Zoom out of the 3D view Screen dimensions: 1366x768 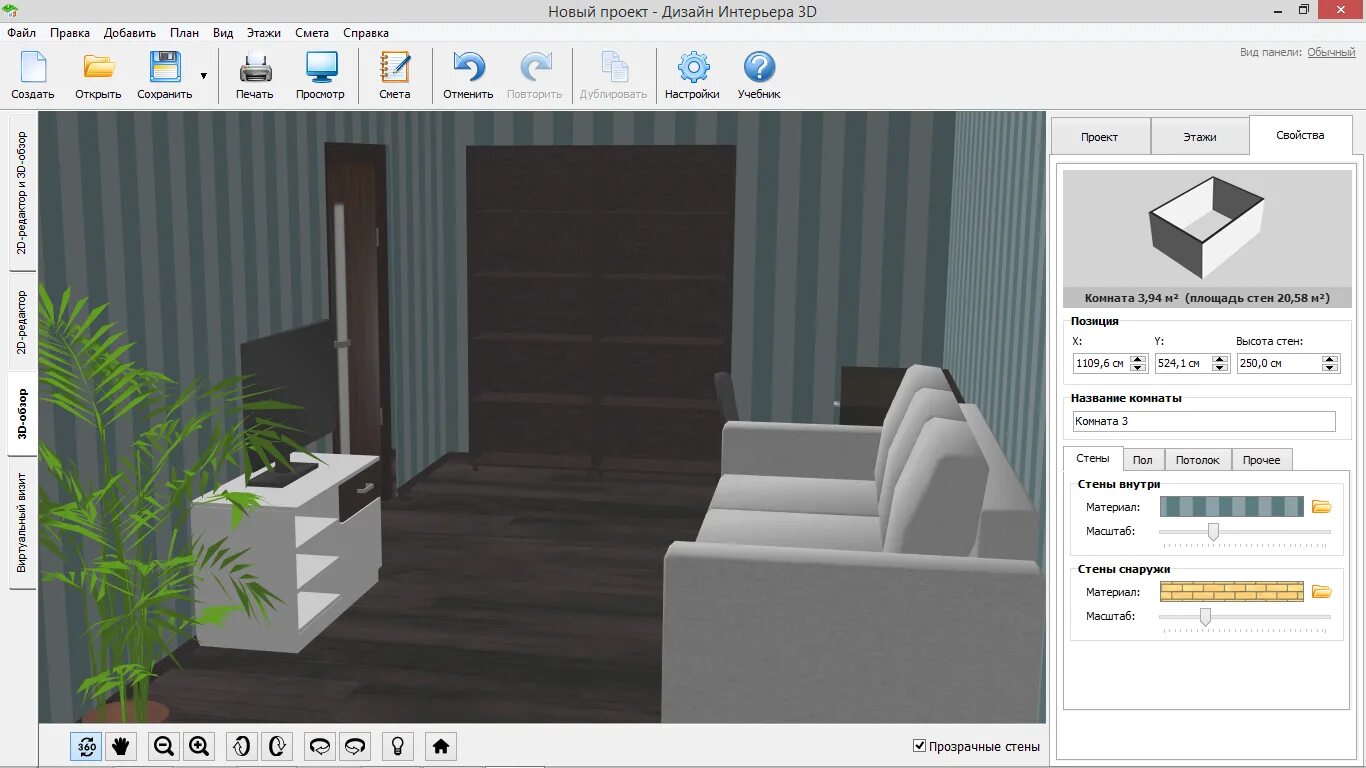tap(165, 746)
